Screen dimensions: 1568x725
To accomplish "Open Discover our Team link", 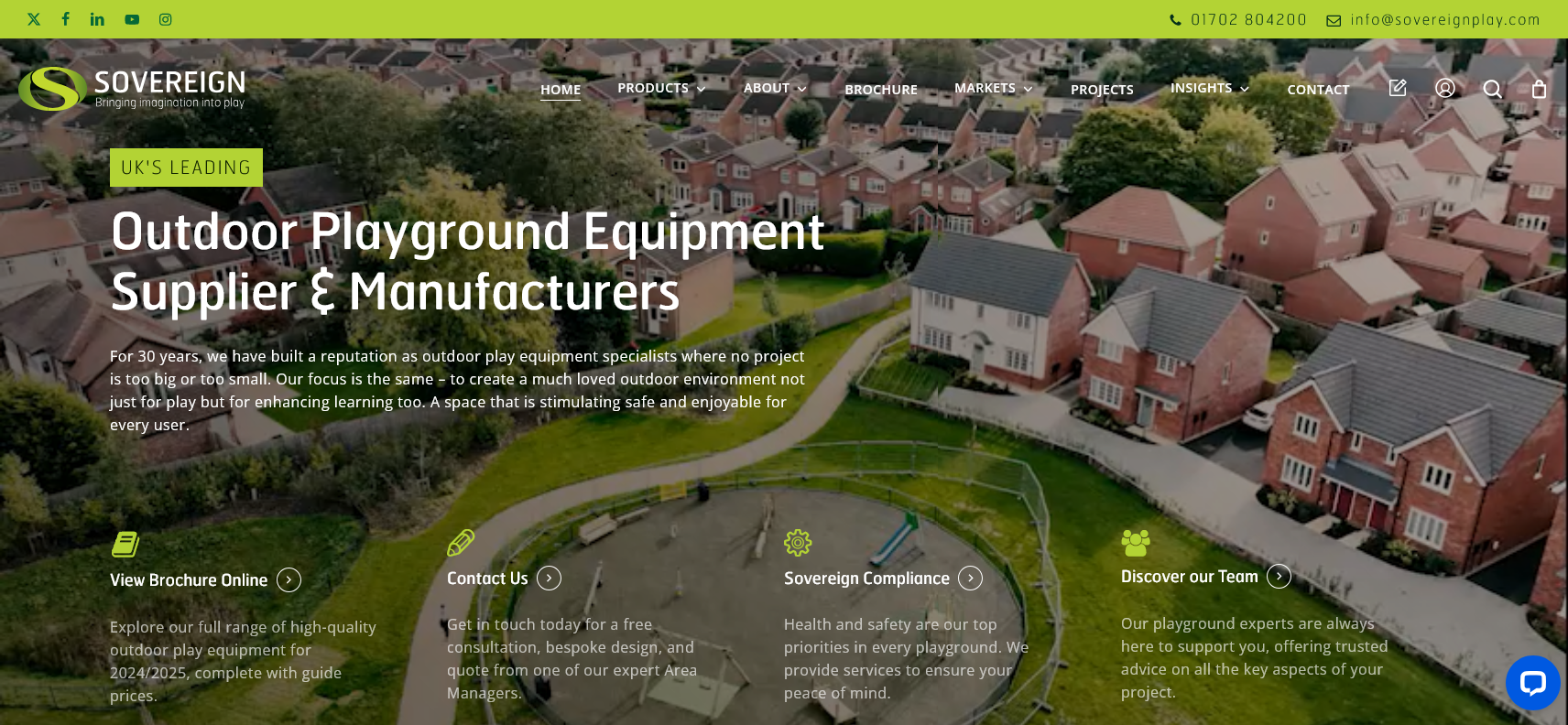I will 1190,577.
